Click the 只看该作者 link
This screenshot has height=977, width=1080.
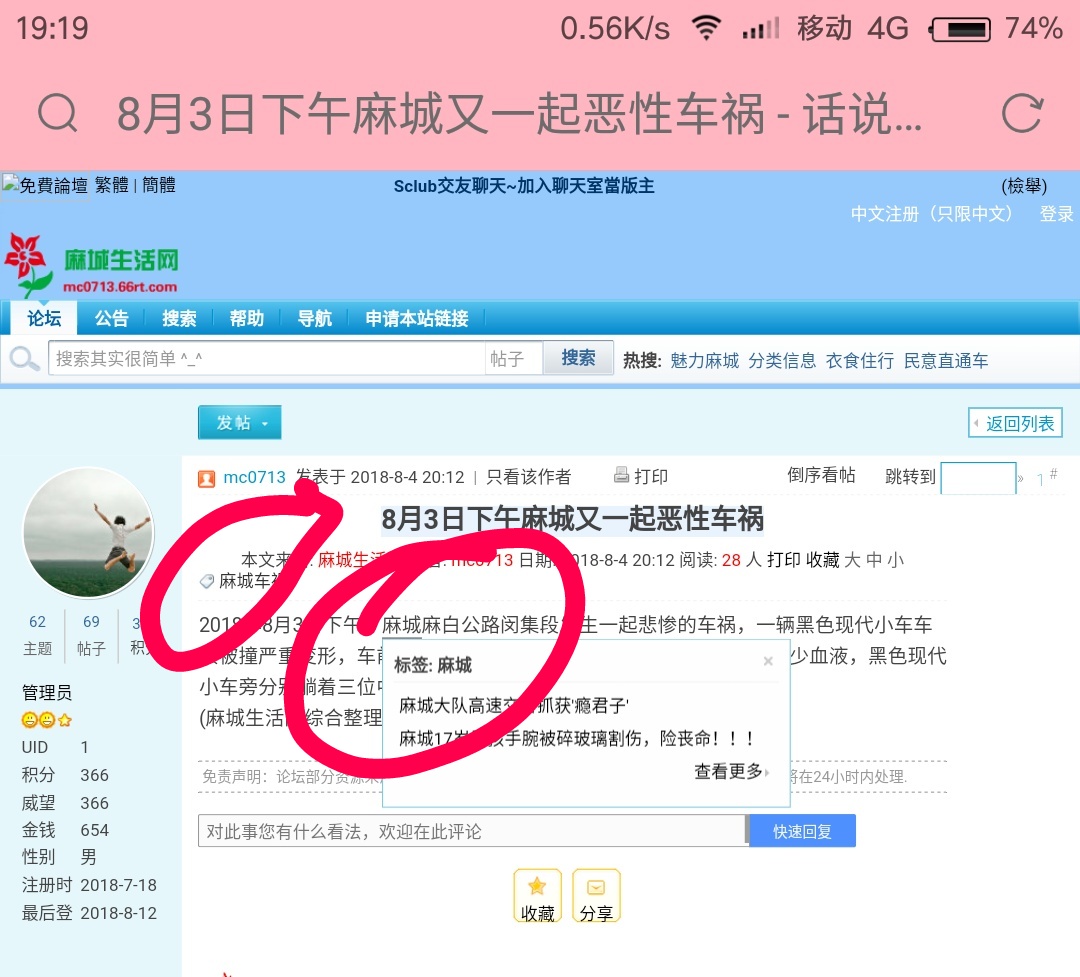(528, 477)
